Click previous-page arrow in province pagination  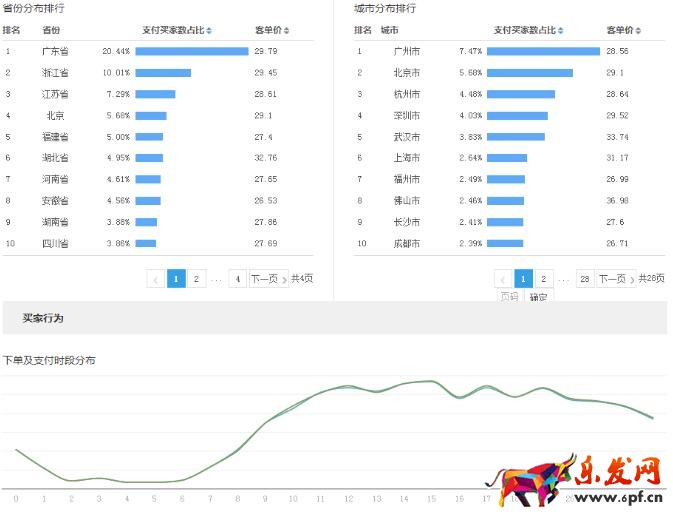[x=156, y=279]
